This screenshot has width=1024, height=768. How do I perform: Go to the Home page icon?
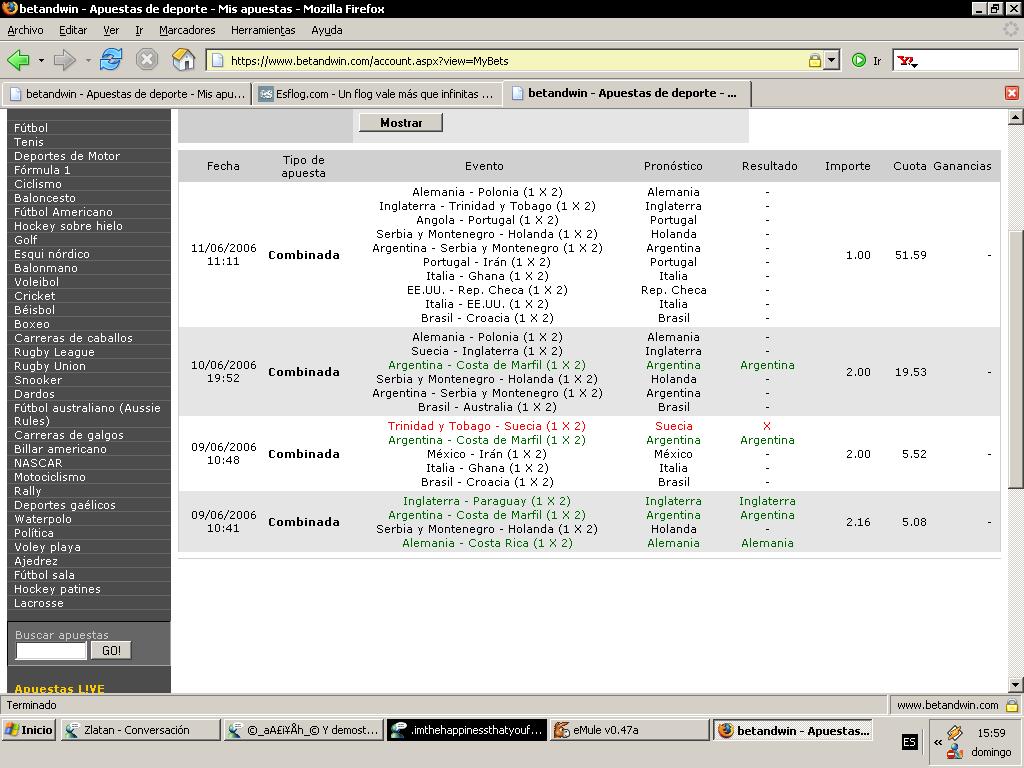click(x=184, y=60)
